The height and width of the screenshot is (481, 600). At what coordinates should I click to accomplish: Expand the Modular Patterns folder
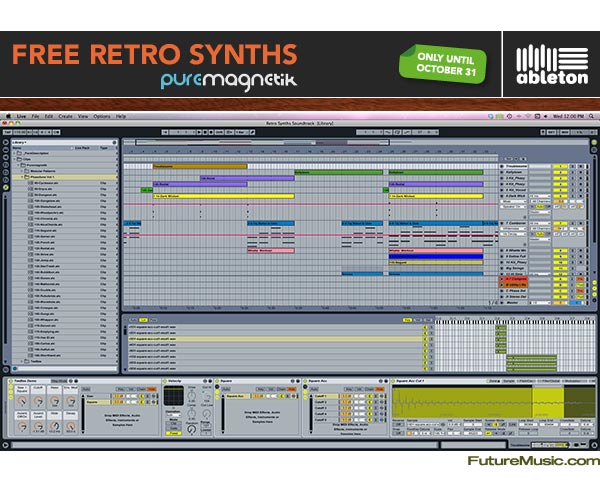22,171
